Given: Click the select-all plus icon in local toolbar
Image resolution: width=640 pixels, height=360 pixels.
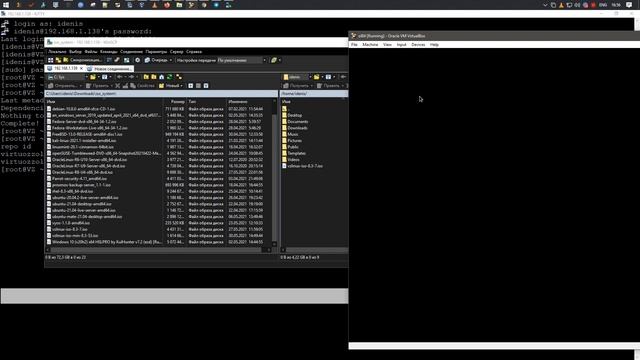Looking at the screenshot, I should tap(191, 86).
